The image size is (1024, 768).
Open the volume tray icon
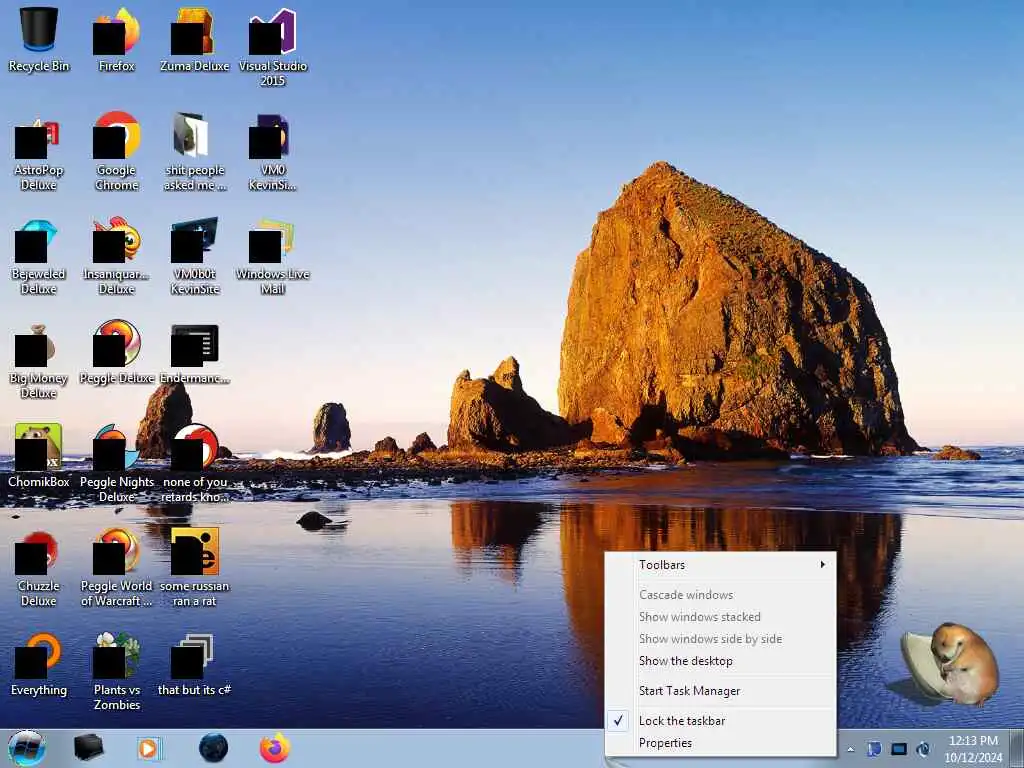tap(923, 749)
